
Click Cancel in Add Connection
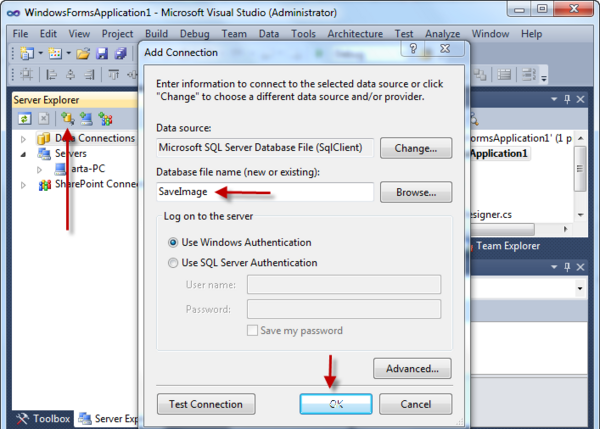[x=416, y=404]
